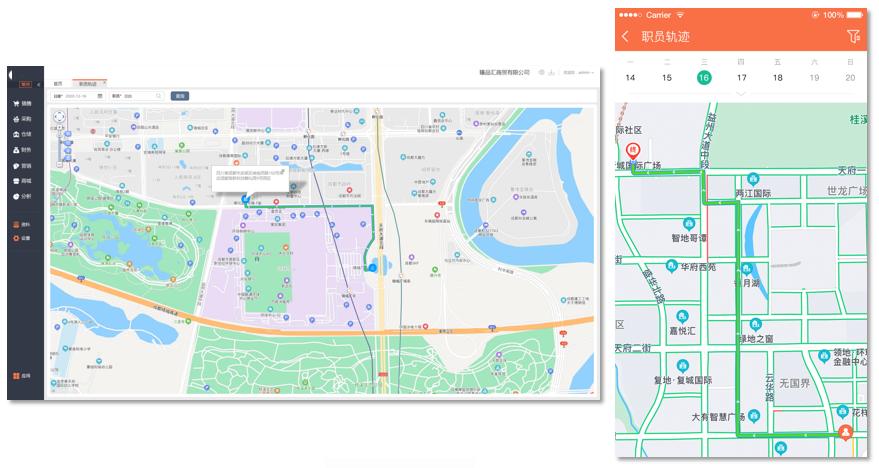The image size is (879, 468).
Task: Click the 复地·复城国际 building marker
Action: [x=682, y=366]
